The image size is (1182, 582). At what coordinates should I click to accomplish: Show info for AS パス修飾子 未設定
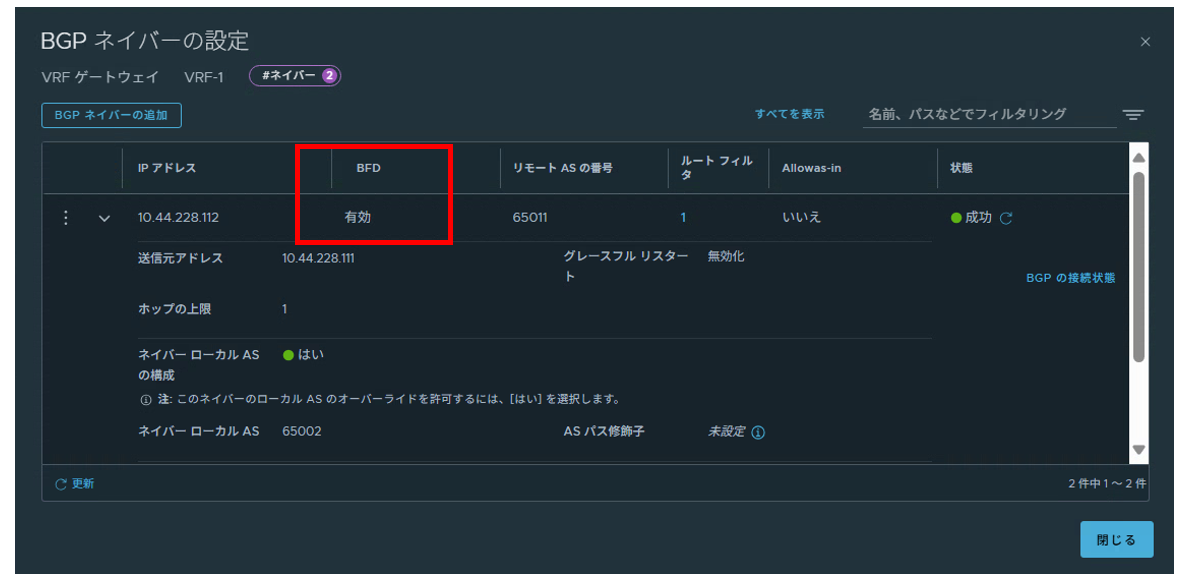tap(758, 433)
